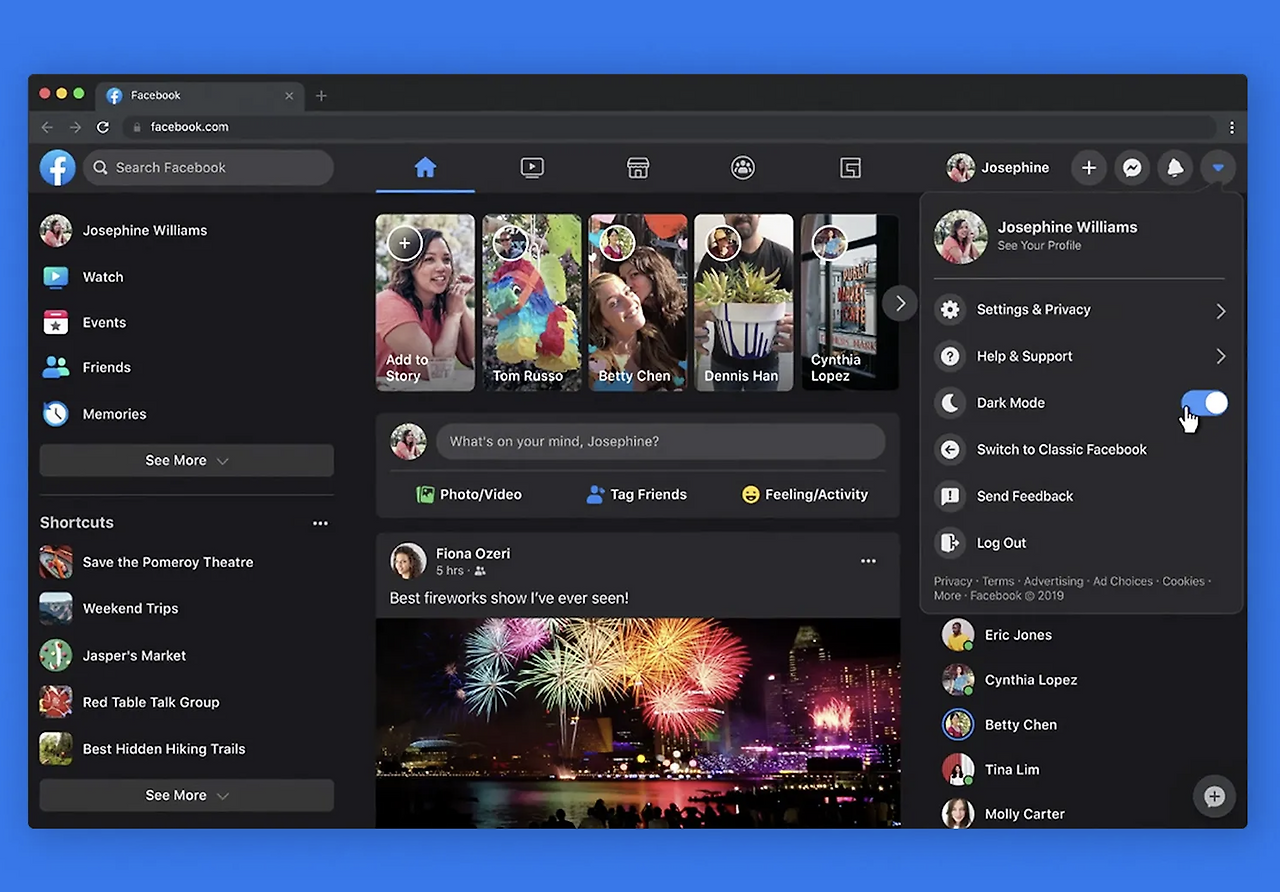Open the Watch video tab
1280x892 pixels.
point(532,168)
